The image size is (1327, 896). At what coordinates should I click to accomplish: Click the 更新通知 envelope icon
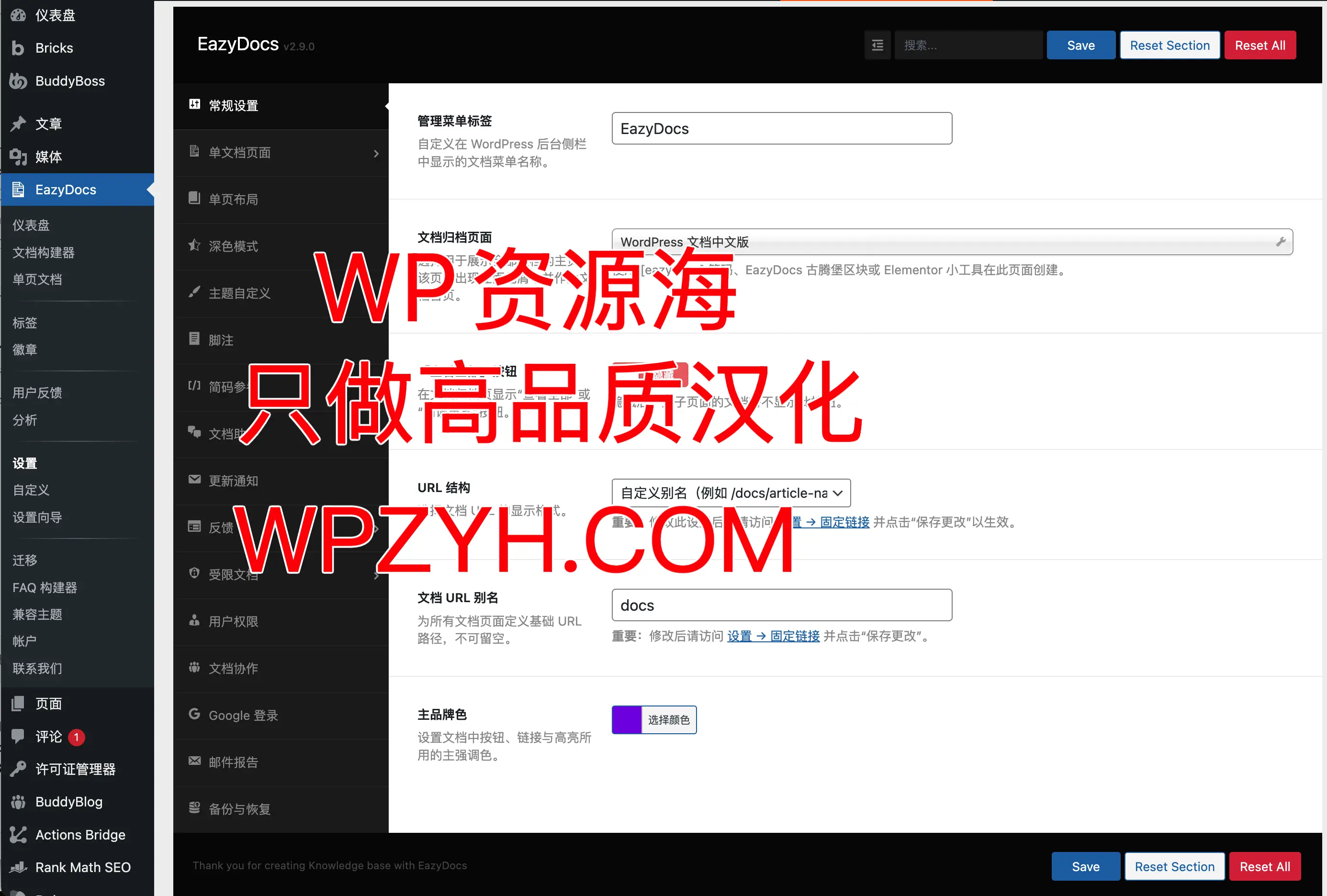pyautogui.click(x=194, y=479)
